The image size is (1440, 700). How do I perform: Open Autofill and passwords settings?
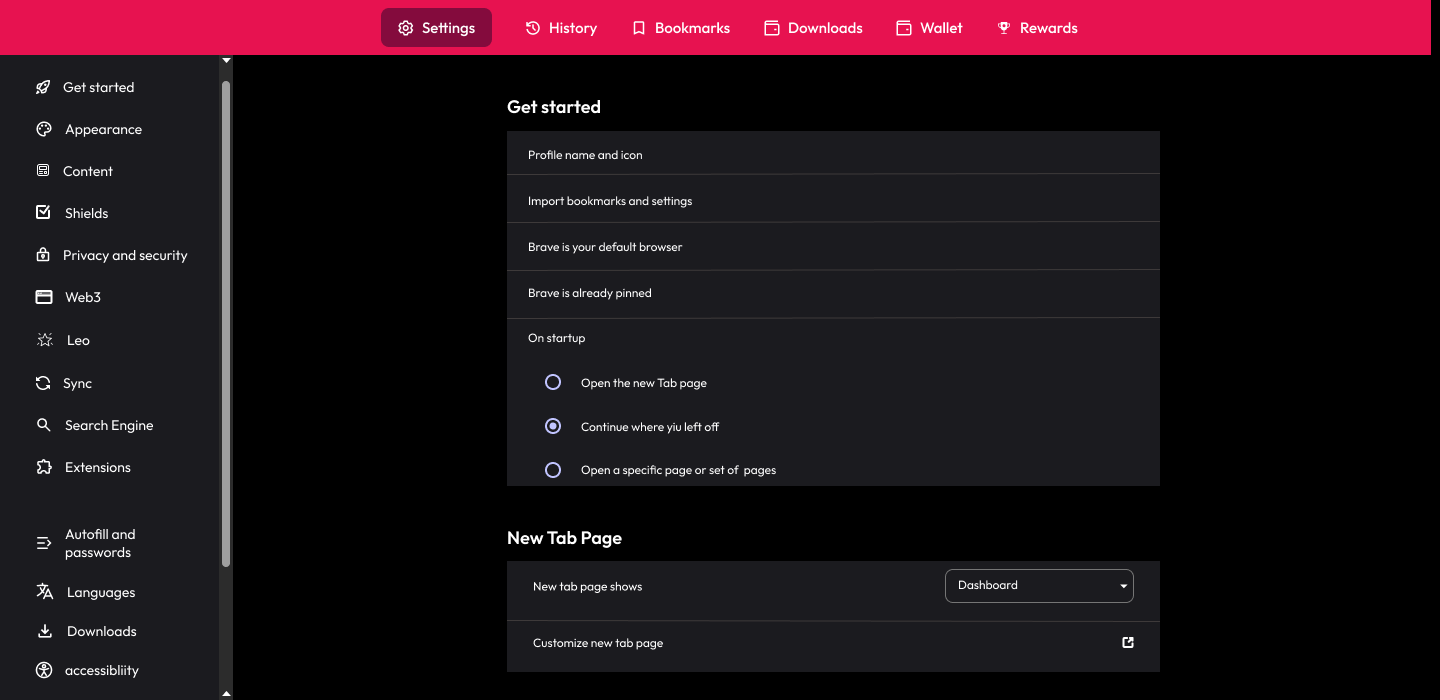pyautogui.click(x=97, y=543)
